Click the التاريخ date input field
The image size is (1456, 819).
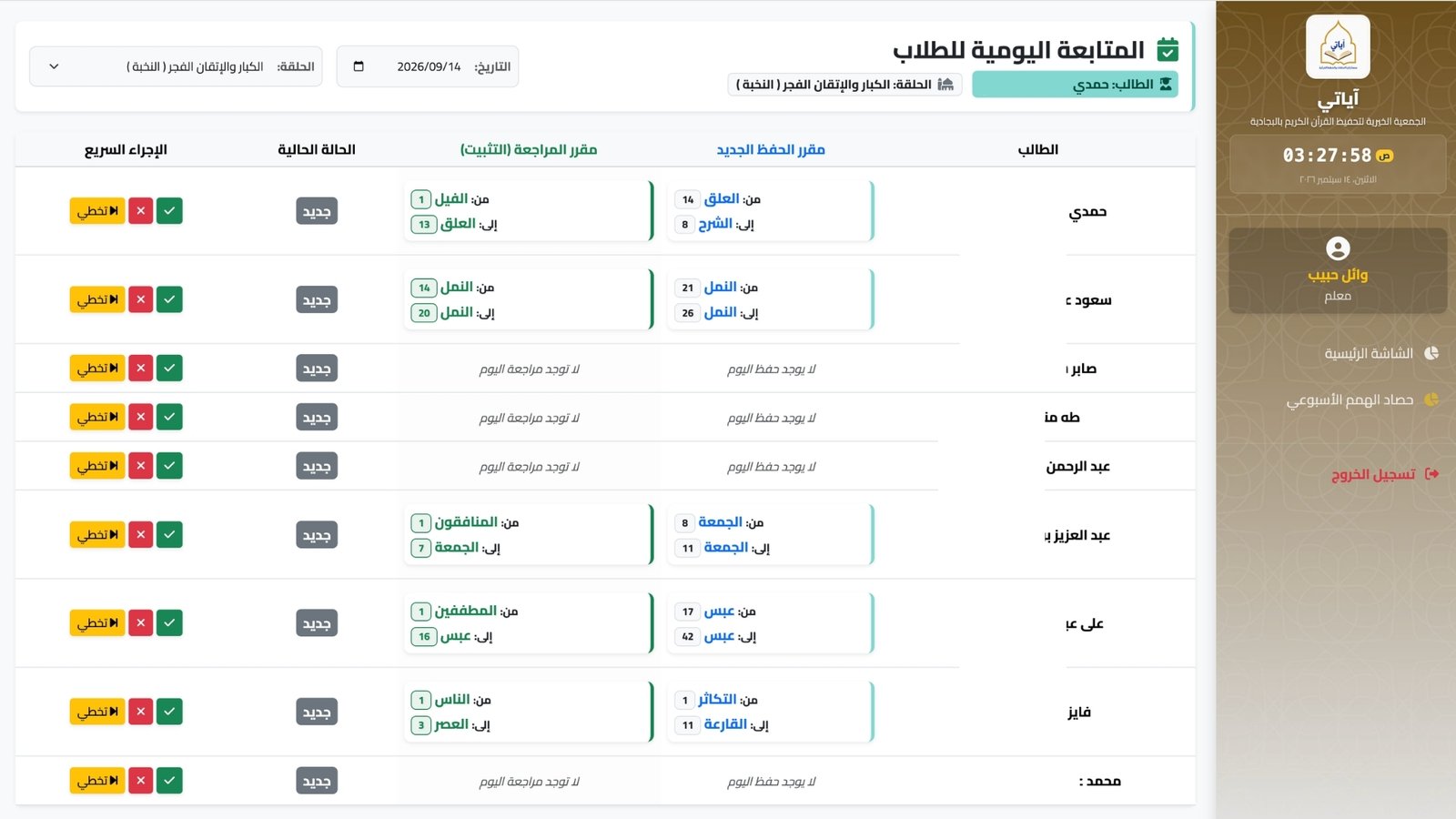point(428,66)
